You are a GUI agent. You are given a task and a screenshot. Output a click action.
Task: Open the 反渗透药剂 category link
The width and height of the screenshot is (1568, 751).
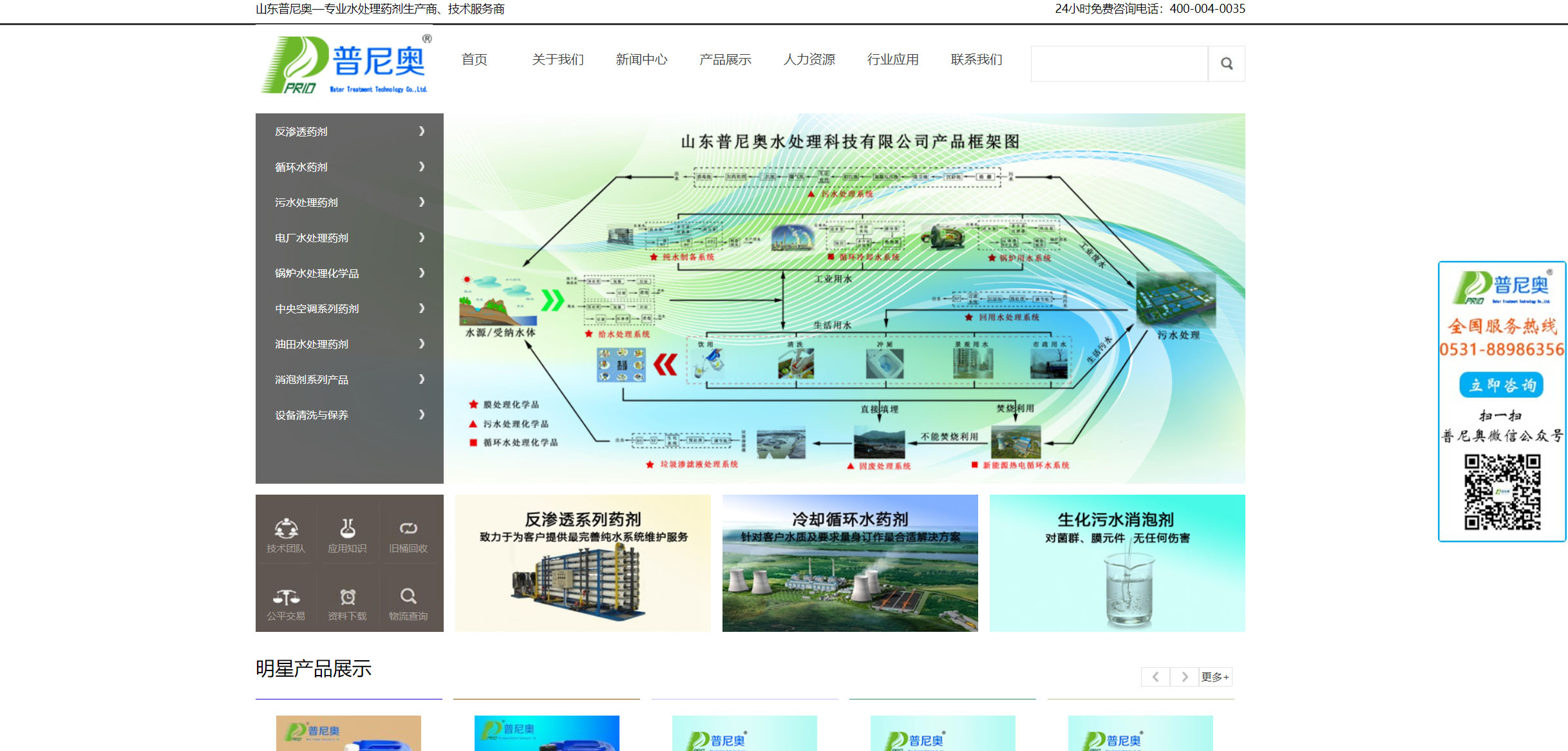point(301,131)
